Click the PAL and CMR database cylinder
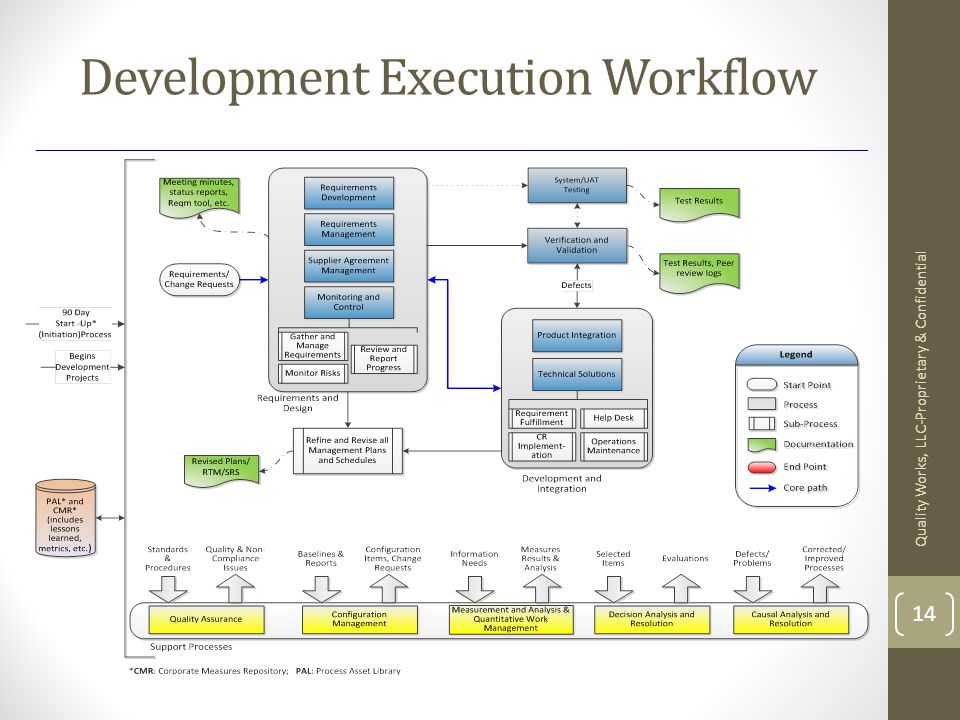 (x=66, y=517)
